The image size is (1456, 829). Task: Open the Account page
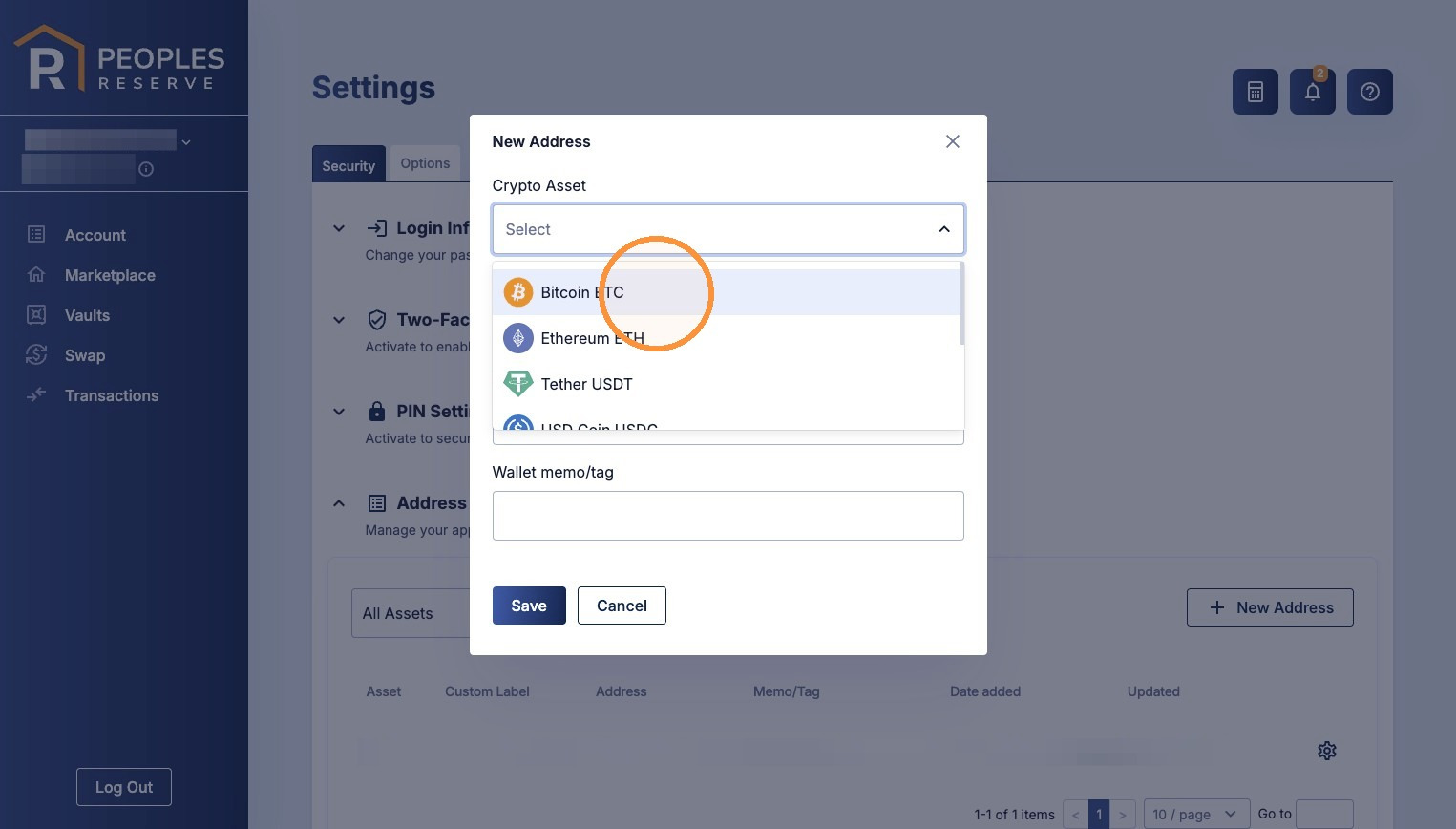[95, 235]
